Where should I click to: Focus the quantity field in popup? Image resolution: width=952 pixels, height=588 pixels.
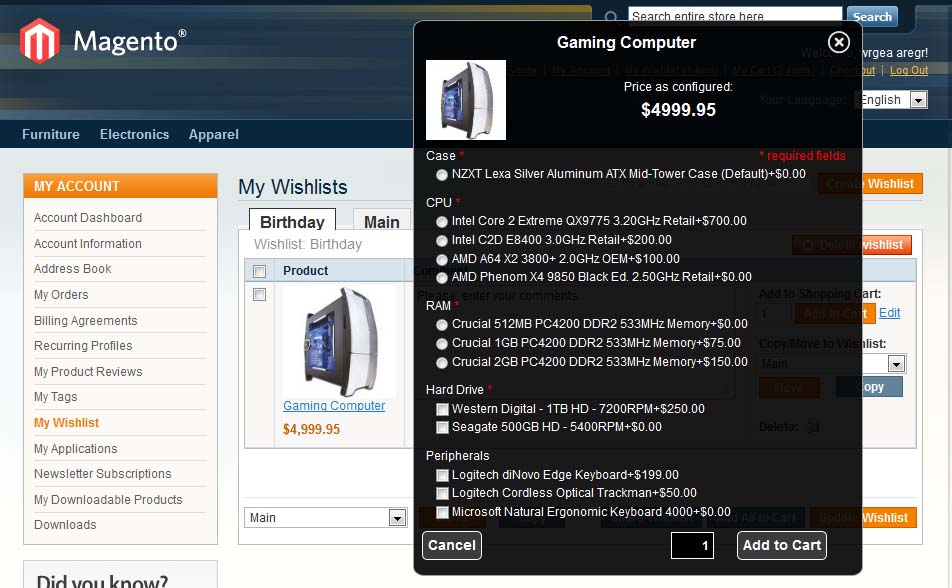click(692, 545)
